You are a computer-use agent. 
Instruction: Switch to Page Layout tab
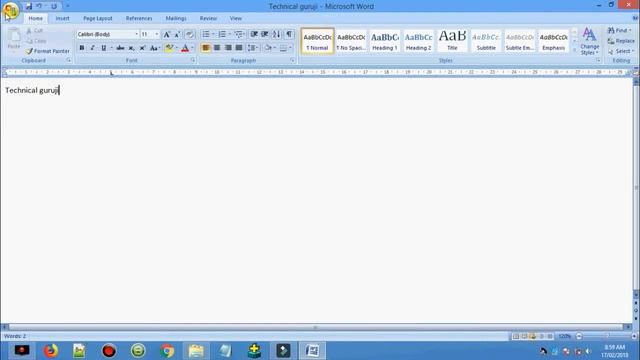[98, 18]
